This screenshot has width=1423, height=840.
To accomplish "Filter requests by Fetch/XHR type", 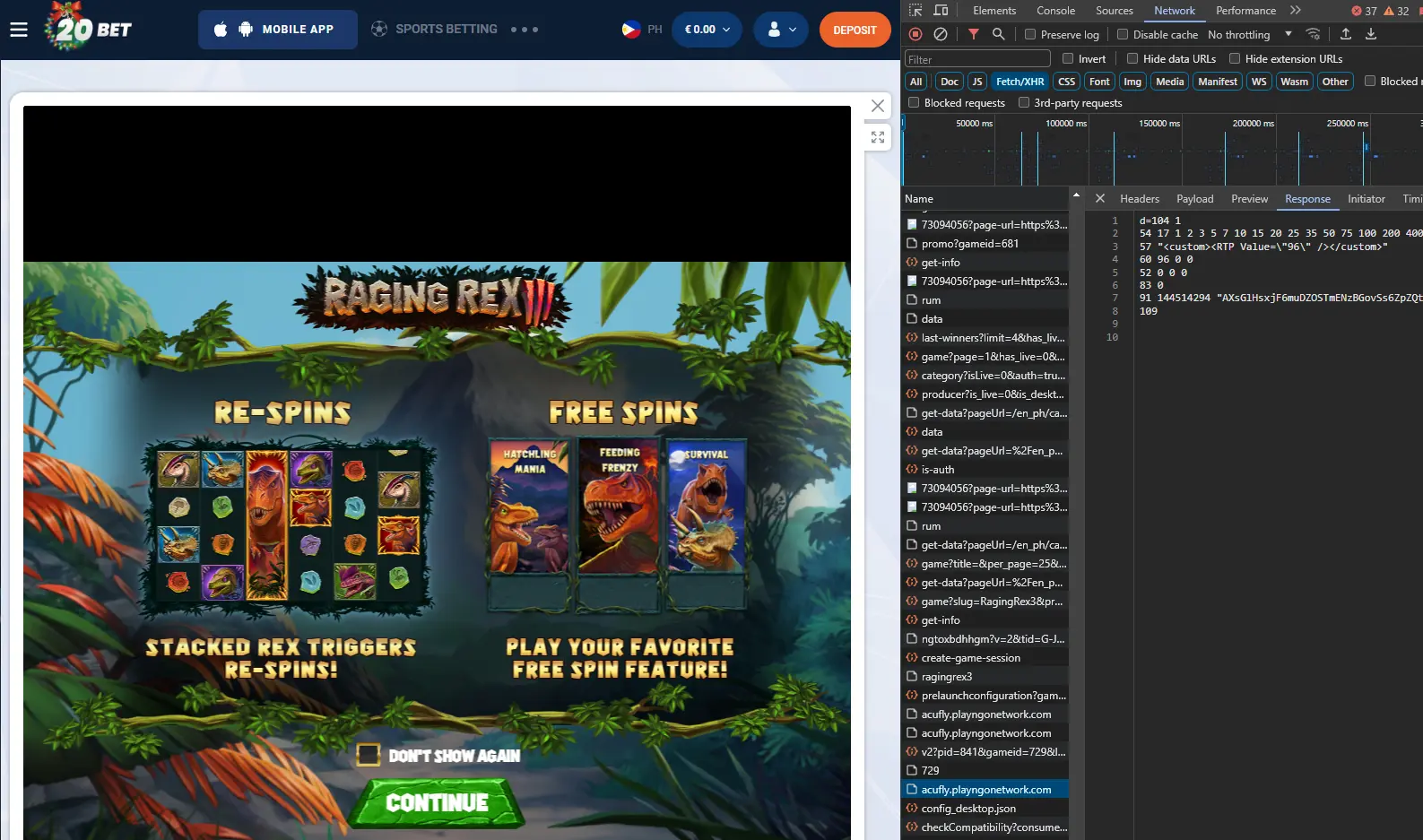I will pyautogui.click(x=1020, y=82).
